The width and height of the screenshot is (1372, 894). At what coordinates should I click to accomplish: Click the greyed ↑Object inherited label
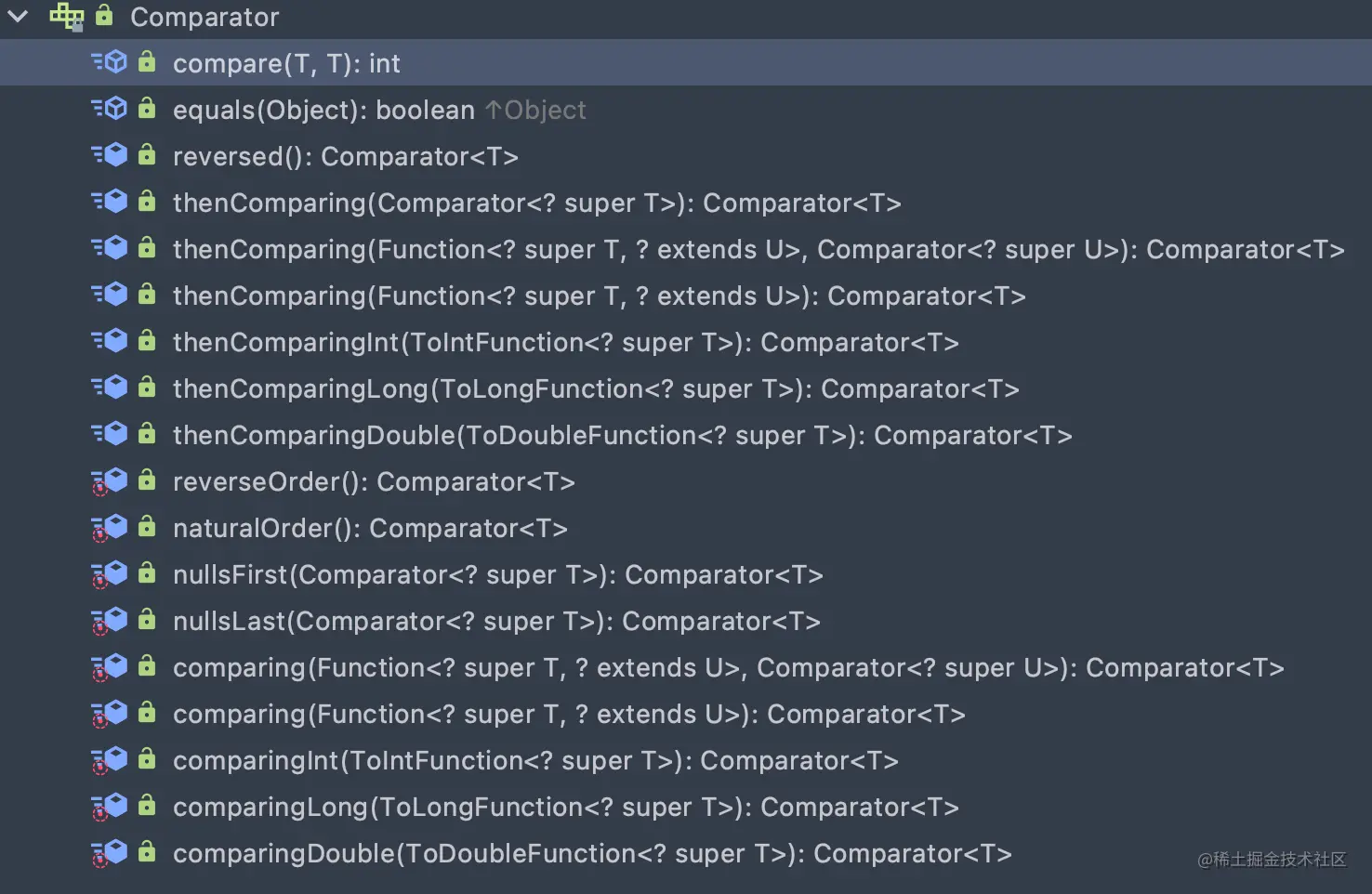pyautogui.click(x=536, y=110)
